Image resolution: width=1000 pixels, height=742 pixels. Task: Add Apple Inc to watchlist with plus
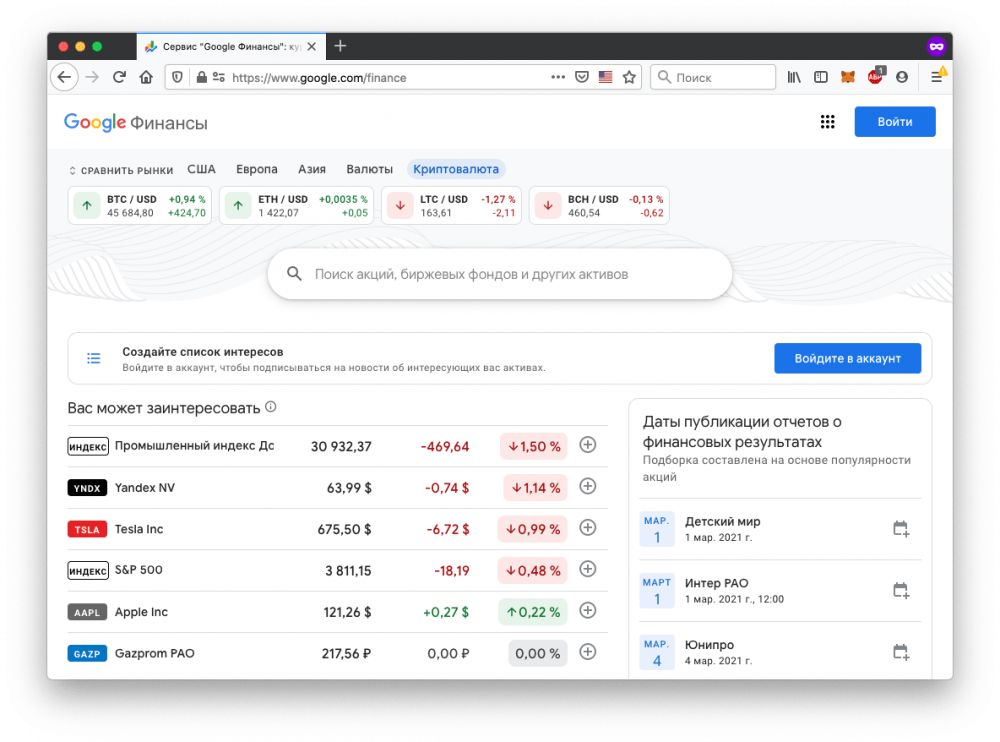[x=588, y=611]
